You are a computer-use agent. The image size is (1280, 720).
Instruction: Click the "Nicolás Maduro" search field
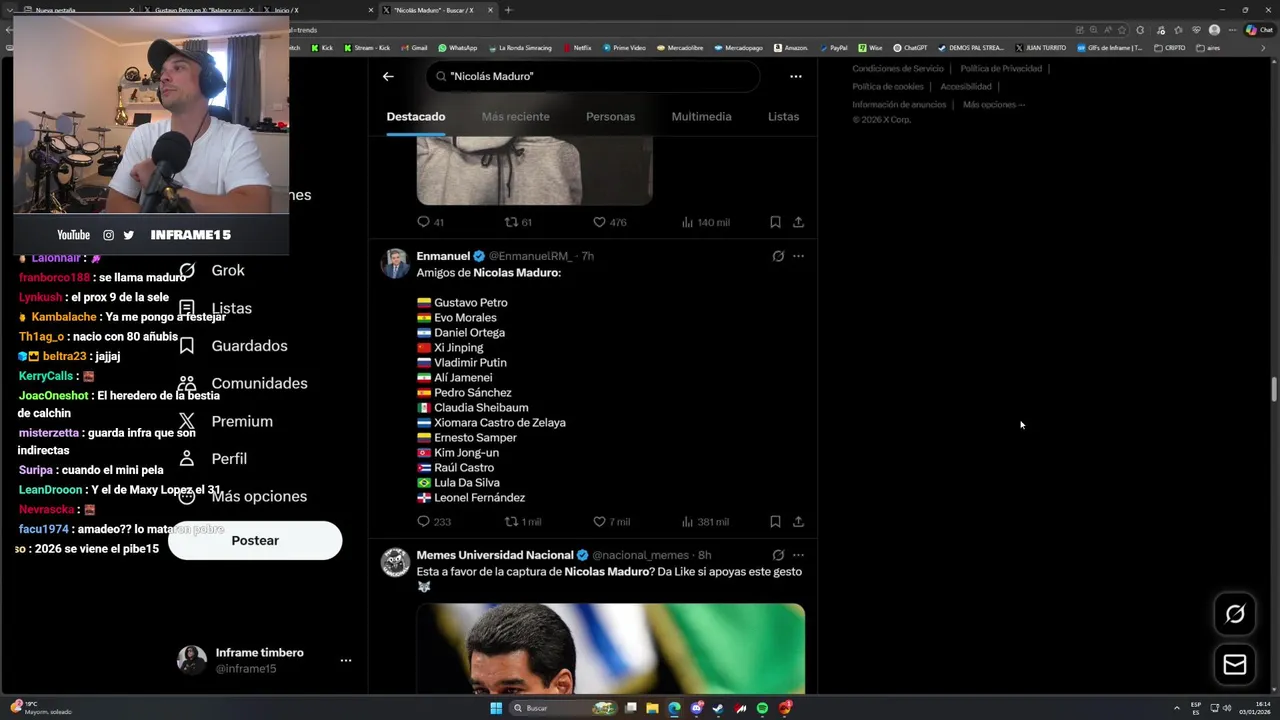pyautogui.click(x=592, y=76)
